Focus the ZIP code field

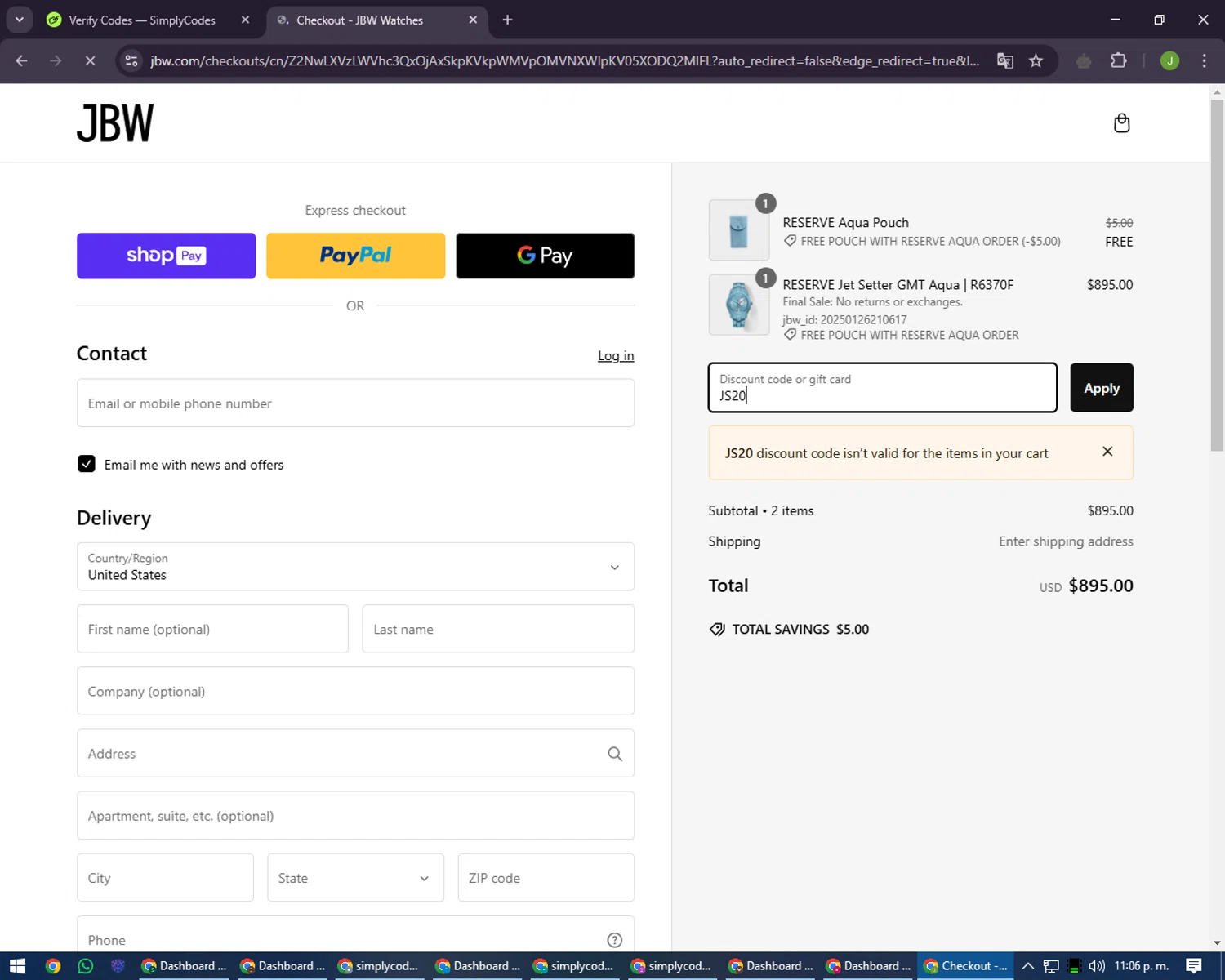(x=546, y=878)
